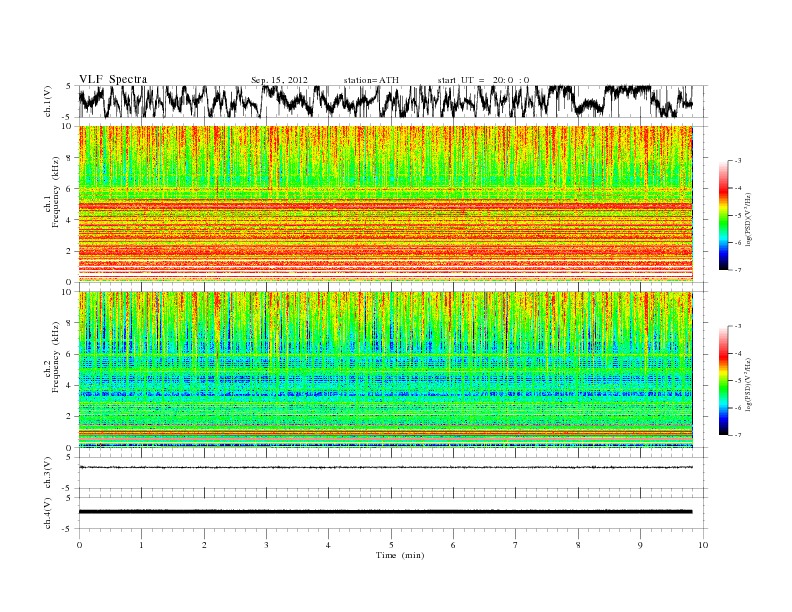This screenshot has height=612, width=792.
Task: Click the "Time (min)" axis label
Action: tap(400, 555)
